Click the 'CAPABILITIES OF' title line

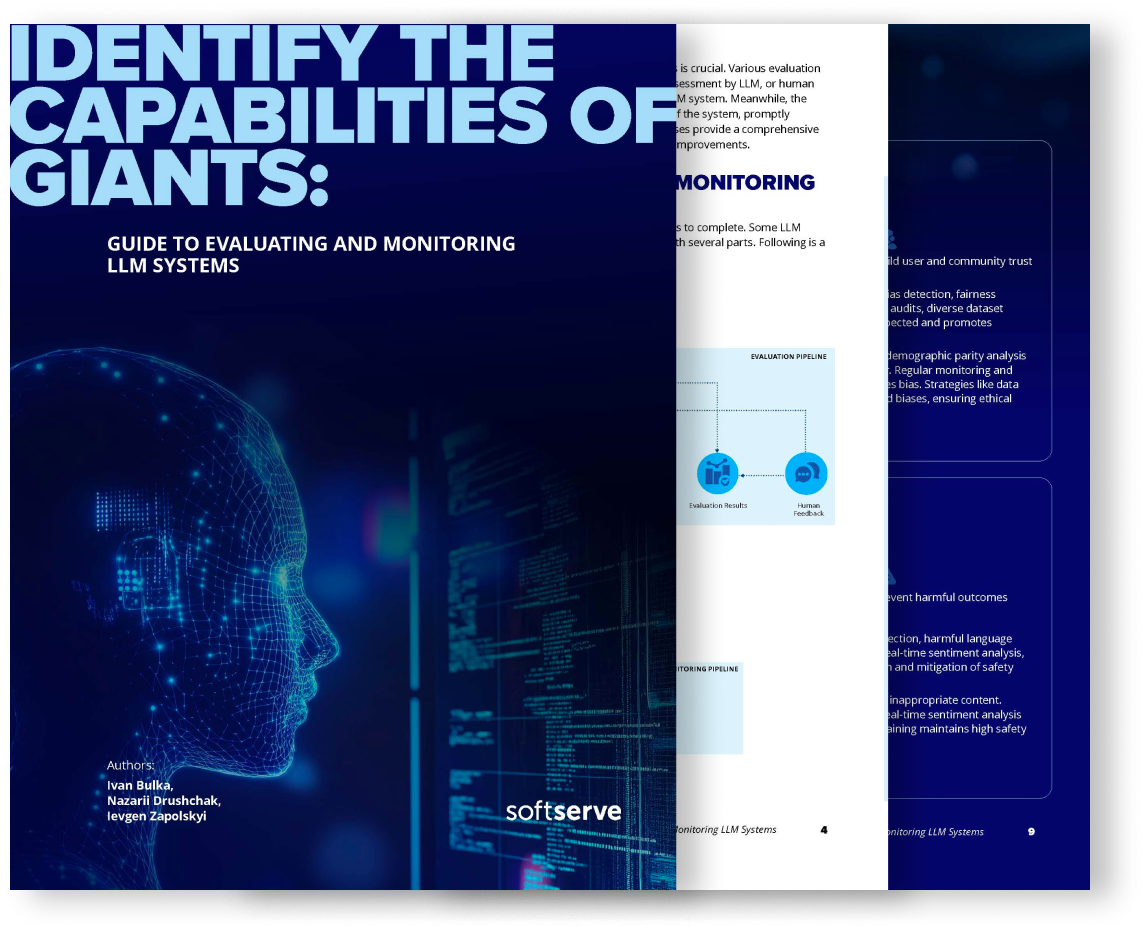[340, 116]
